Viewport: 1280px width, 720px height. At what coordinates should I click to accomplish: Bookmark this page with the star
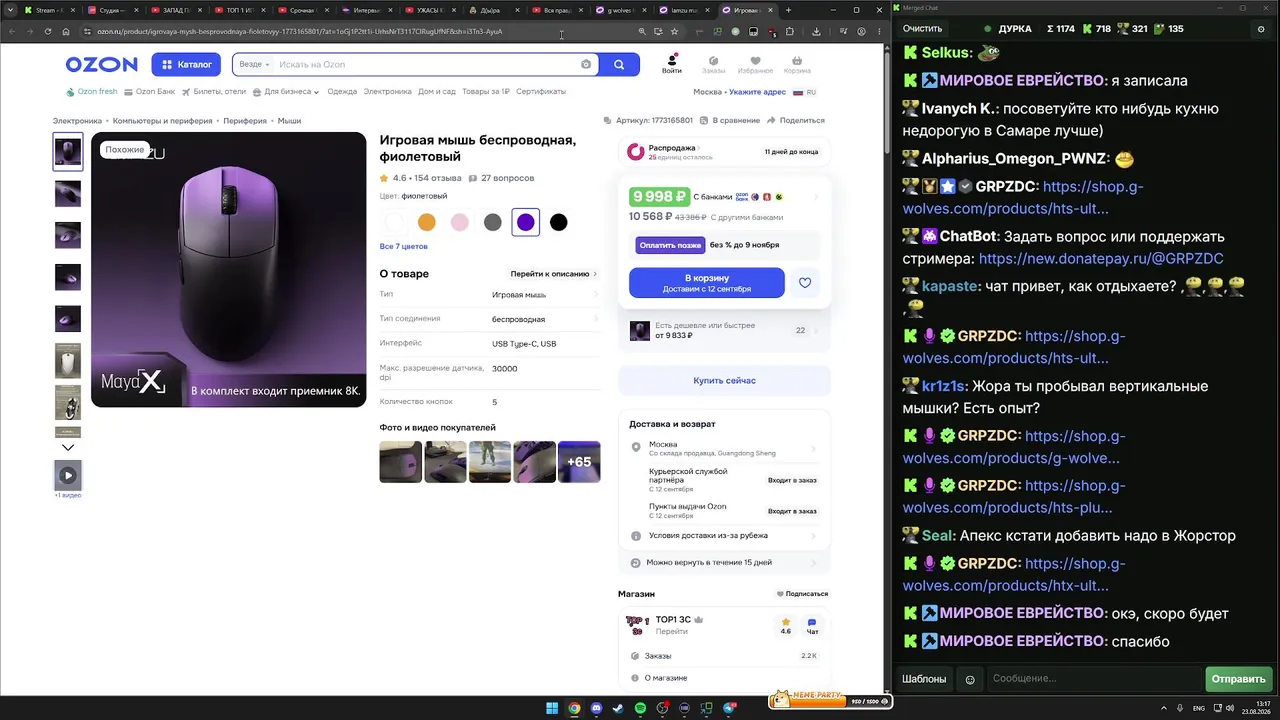coord(675,31)
